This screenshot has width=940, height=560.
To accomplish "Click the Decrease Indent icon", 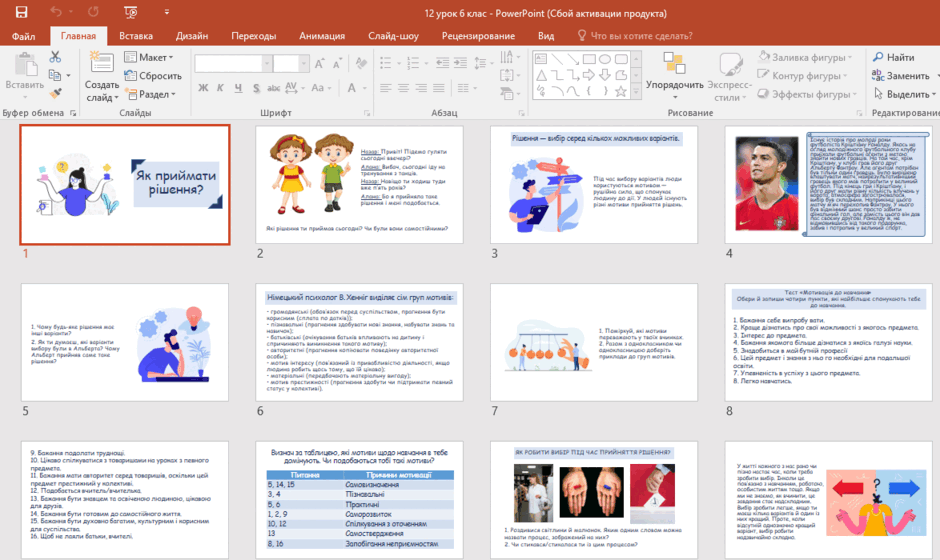I will [x=442, y=63].
